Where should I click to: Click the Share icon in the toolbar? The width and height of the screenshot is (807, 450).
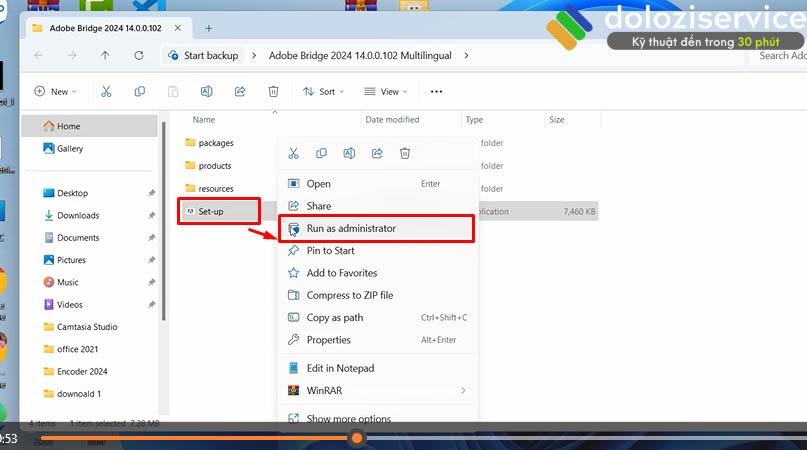coord(240,91)
